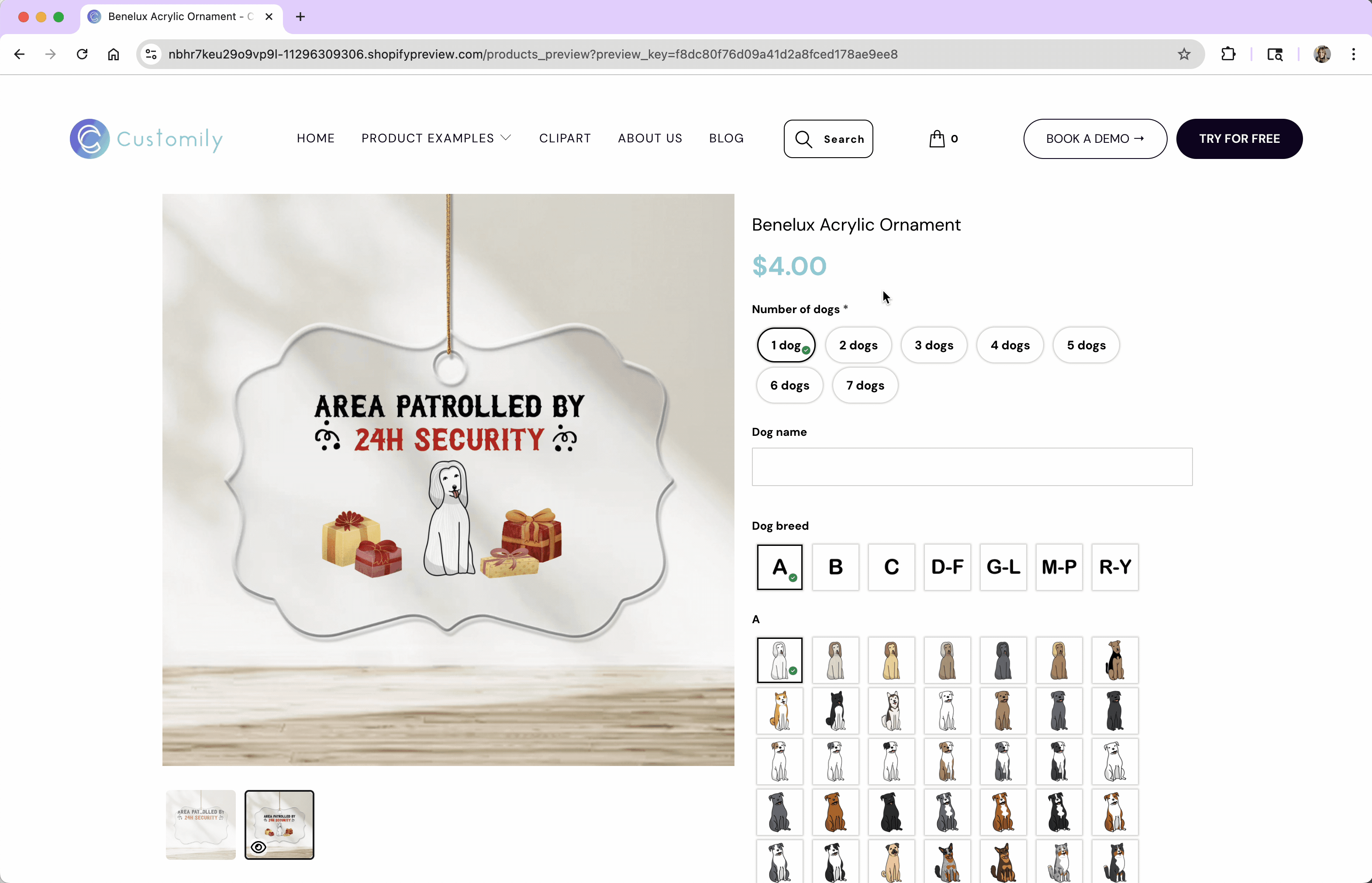Open the shopping bag cart icon
The height and width of the screenshot is (883, 1372).
937,139
